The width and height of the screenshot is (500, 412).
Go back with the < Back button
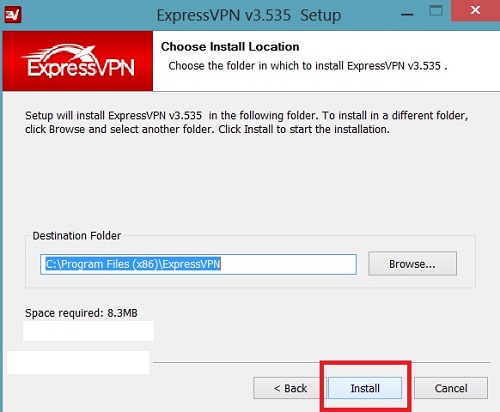290,388
